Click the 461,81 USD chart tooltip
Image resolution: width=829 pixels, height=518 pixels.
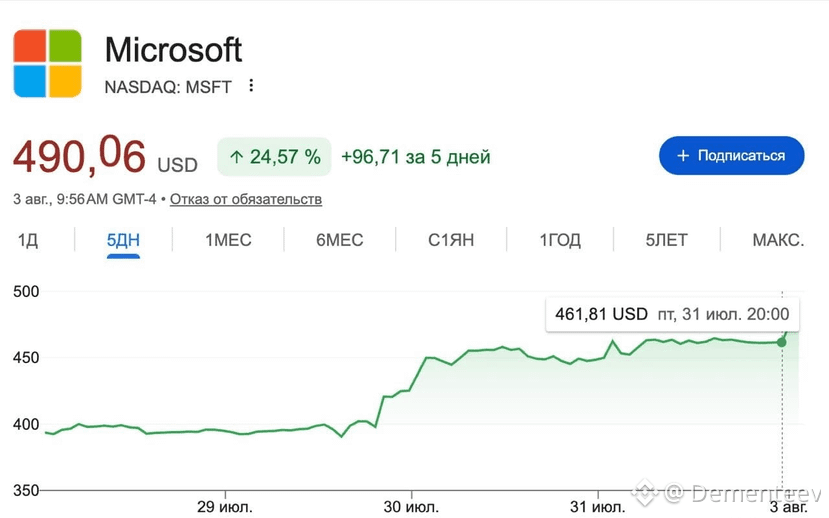pos(672,314)
